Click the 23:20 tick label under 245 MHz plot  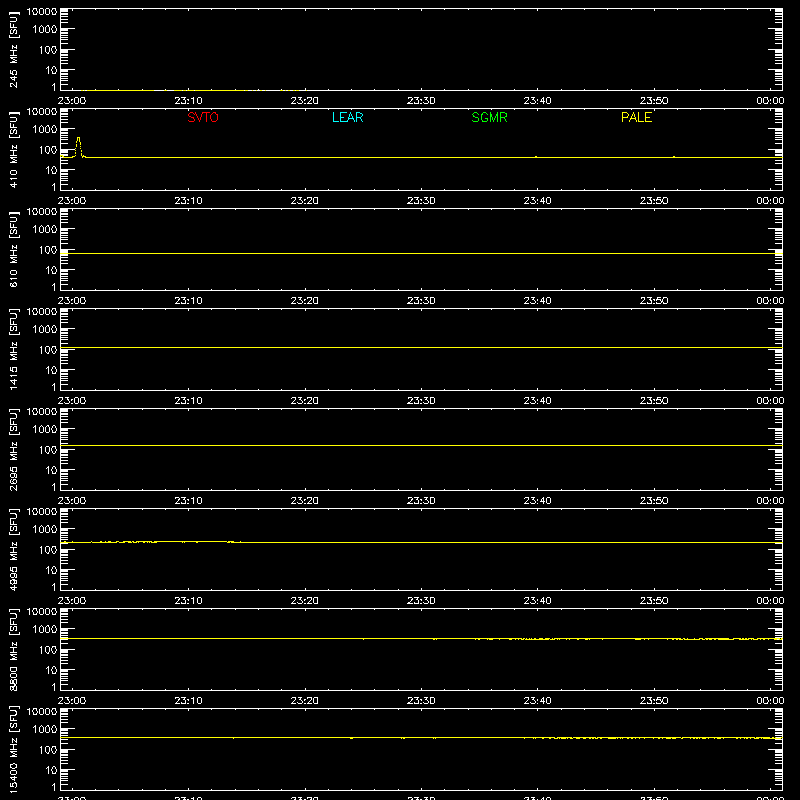(305, 101)
